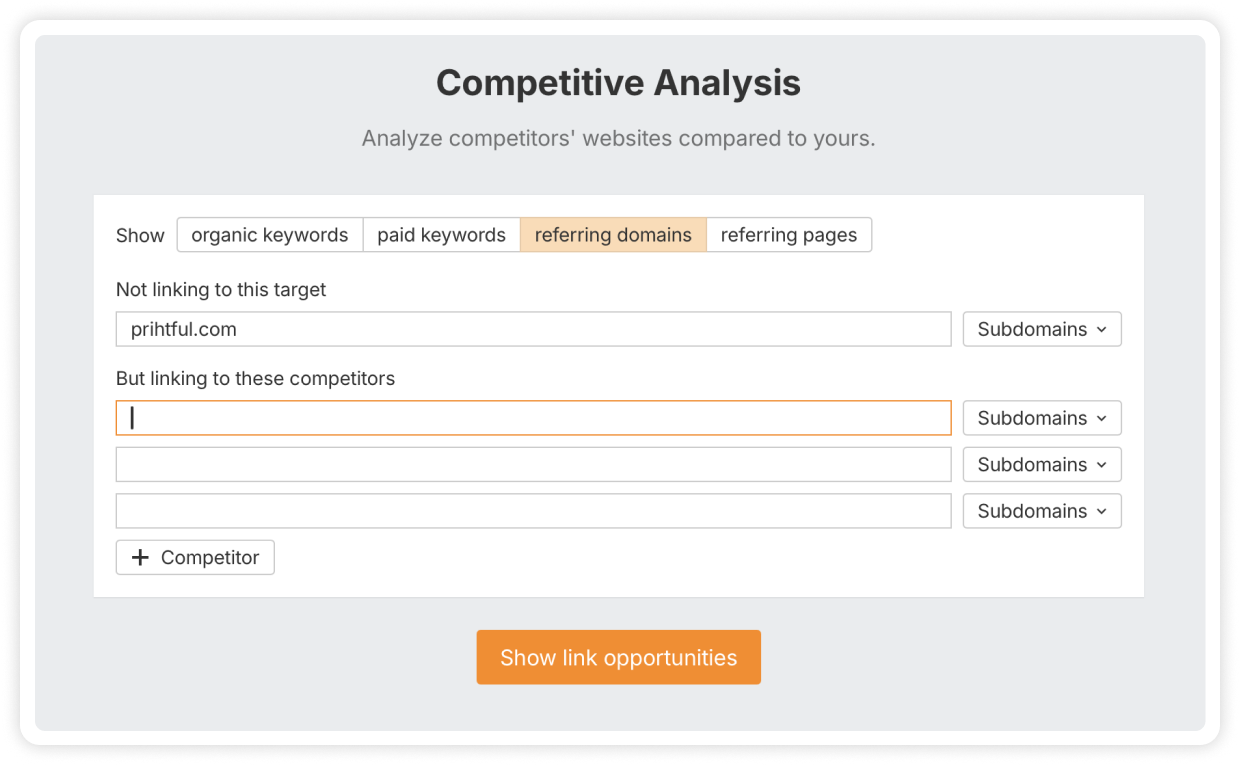The width and height of the screenshot is (1240, 765).
Task: Click the plus icon beside Competitor
Action: tap(140, 558)
